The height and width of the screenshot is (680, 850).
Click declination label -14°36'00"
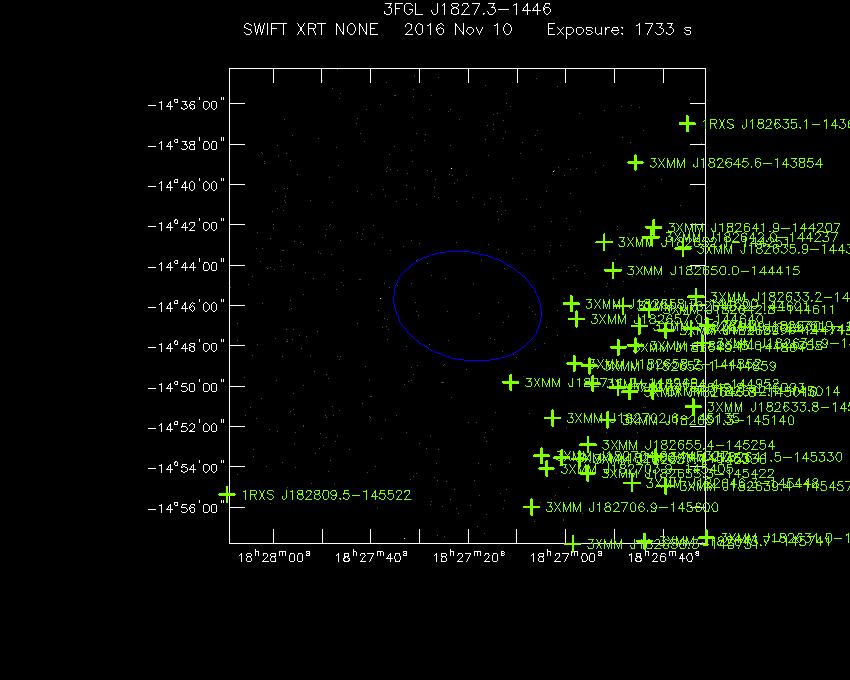[x=186, y=105]
